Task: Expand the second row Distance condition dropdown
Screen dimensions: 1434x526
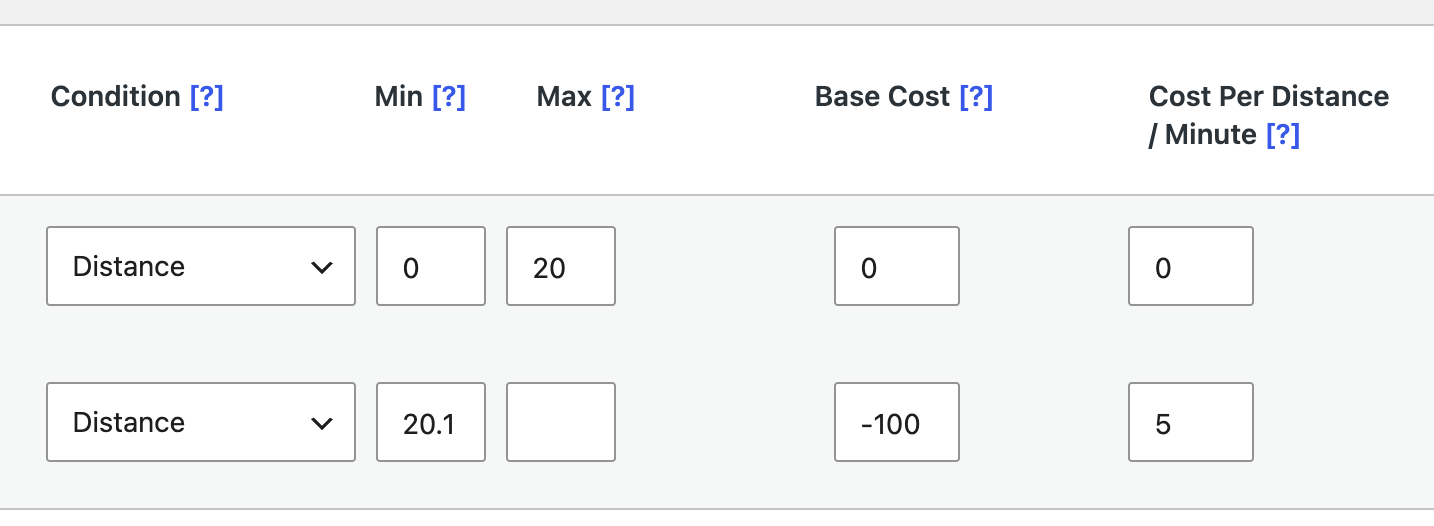Action: pos(201,422)
